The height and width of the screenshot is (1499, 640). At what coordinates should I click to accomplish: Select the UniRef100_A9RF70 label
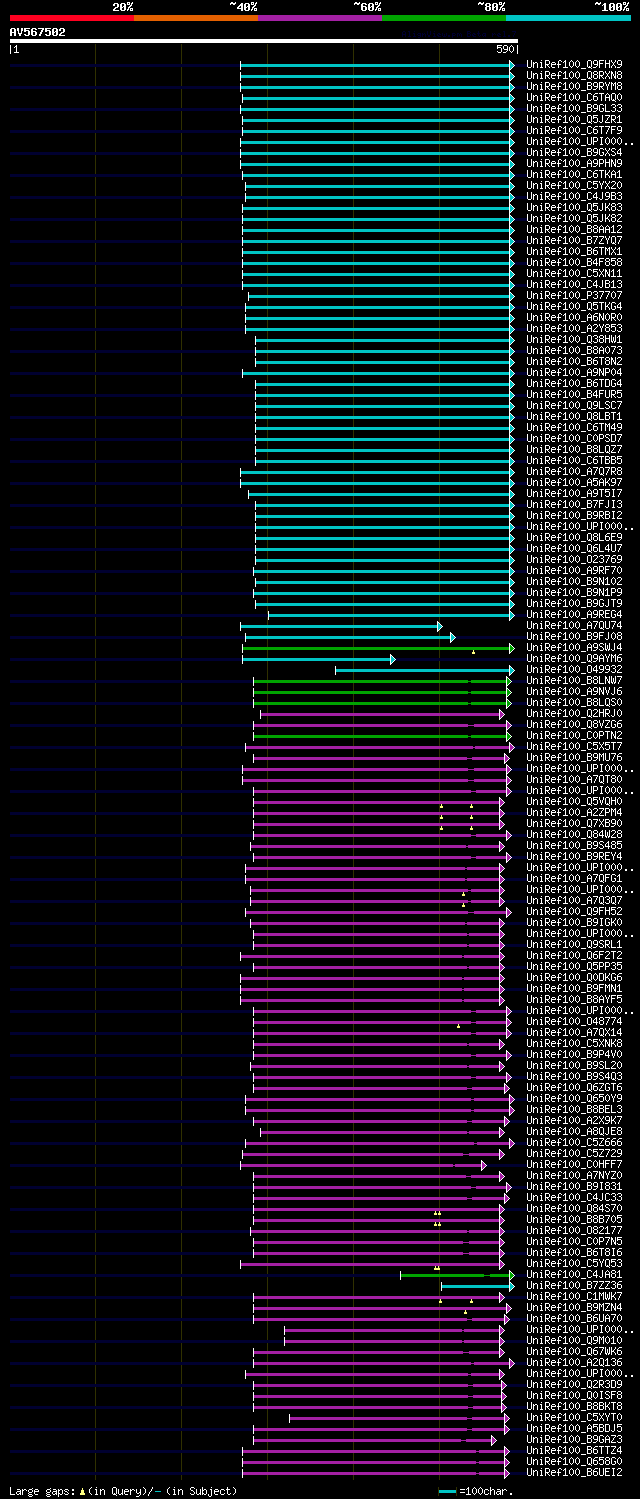coord(574,570)
